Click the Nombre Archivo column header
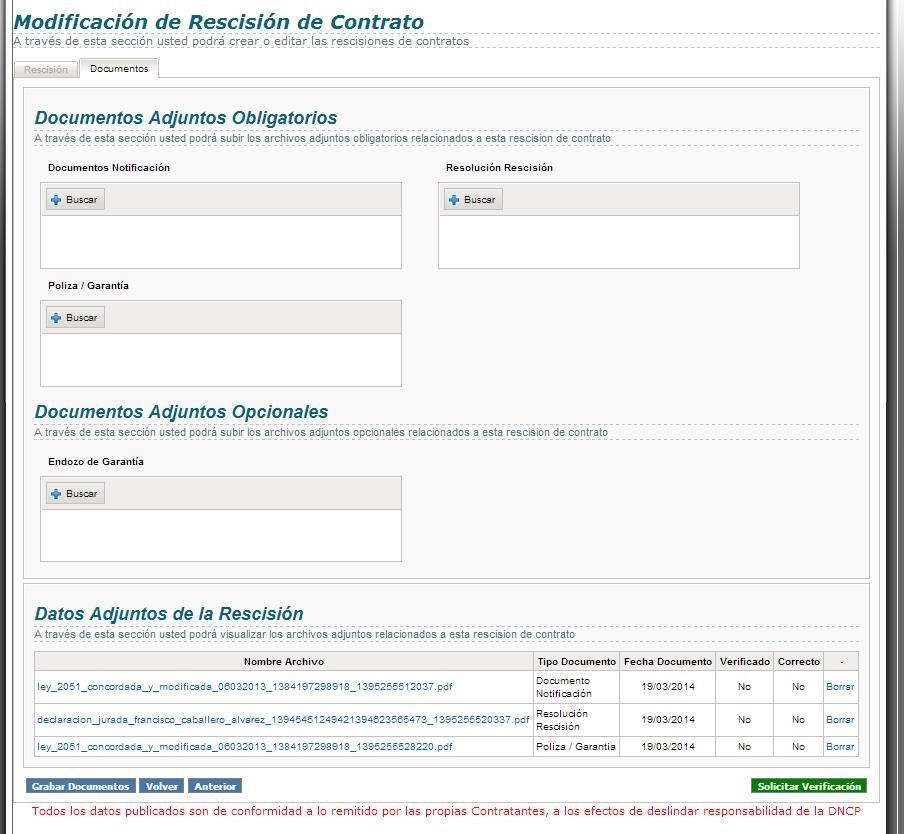The image size is (904, 834). point(284,662)
